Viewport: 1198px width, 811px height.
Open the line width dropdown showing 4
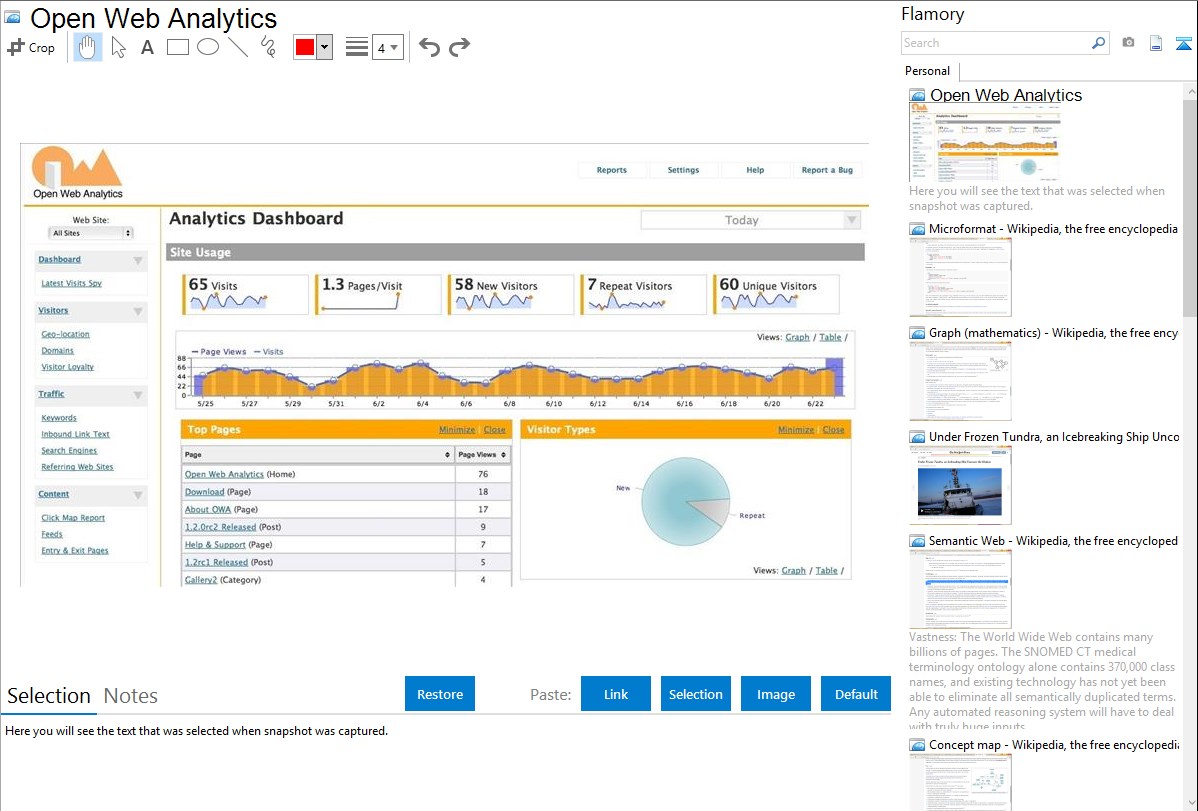point(387,47)
